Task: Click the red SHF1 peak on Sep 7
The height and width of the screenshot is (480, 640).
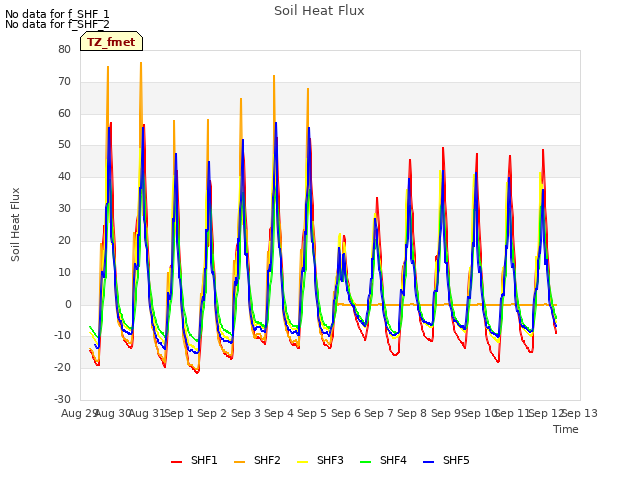Action: [x=377, y=198]
